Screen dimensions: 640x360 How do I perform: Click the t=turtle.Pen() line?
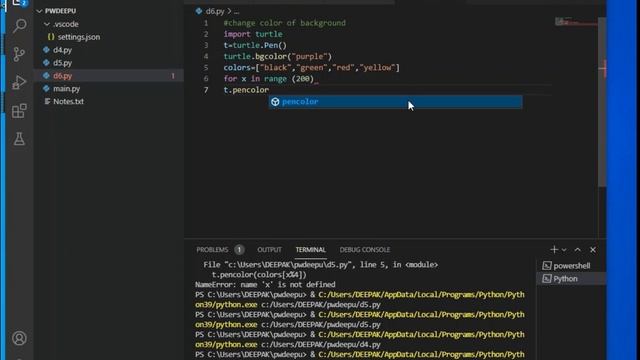[x=255, y=45]
